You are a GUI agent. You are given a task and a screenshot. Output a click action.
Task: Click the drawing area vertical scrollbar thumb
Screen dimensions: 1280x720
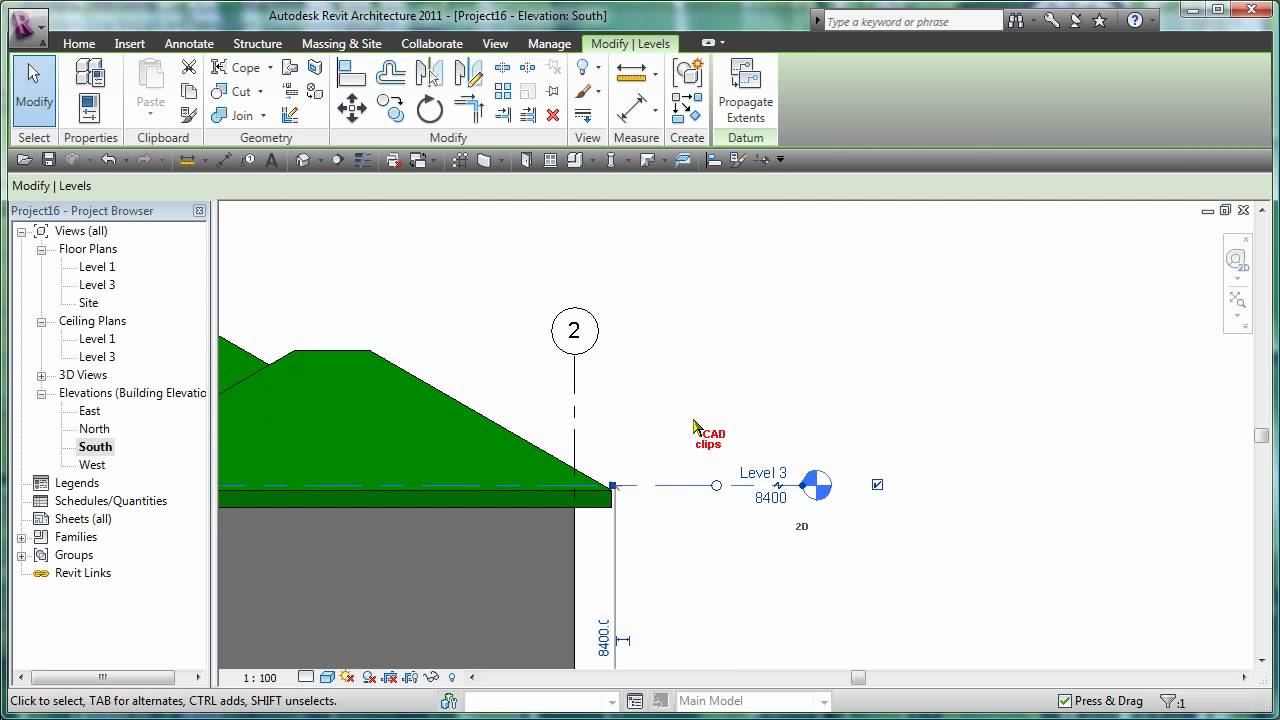pos(1262,436)
